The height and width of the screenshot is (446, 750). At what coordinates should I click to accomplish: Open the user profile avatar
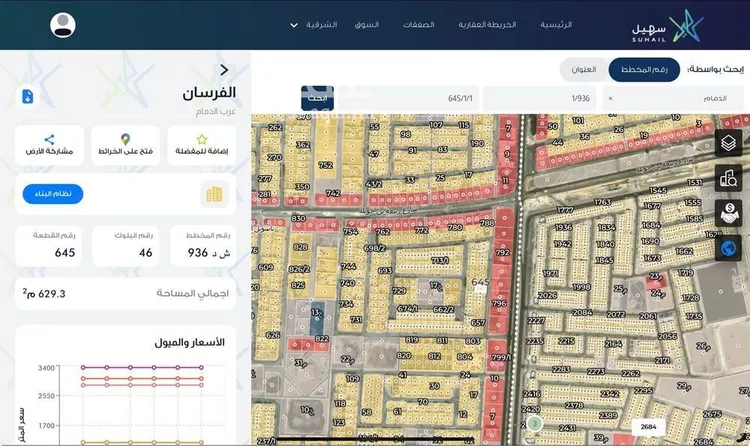(x=63, y=25)
